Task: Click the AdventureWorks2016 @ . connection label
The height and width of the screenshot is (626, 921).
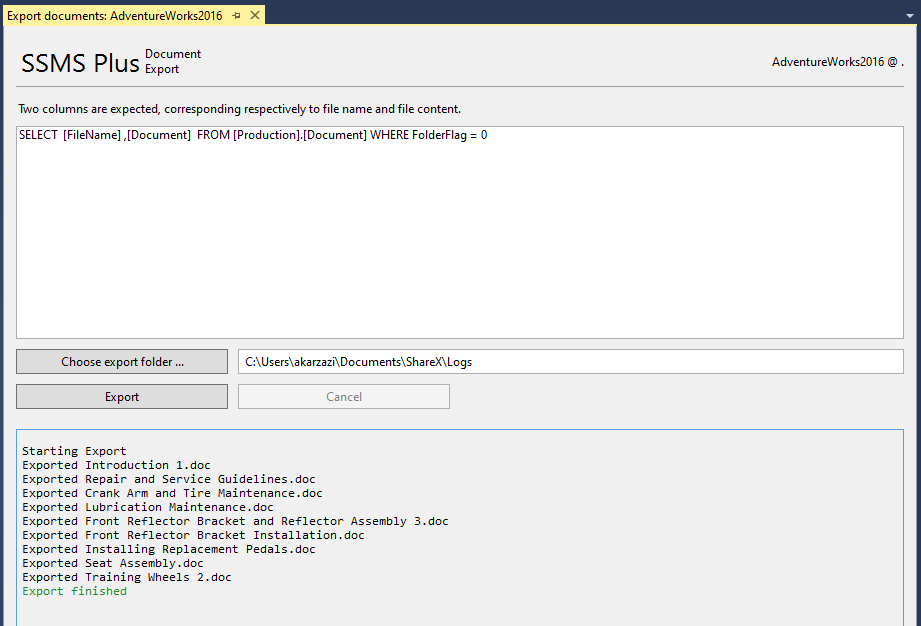Action: 837,62
